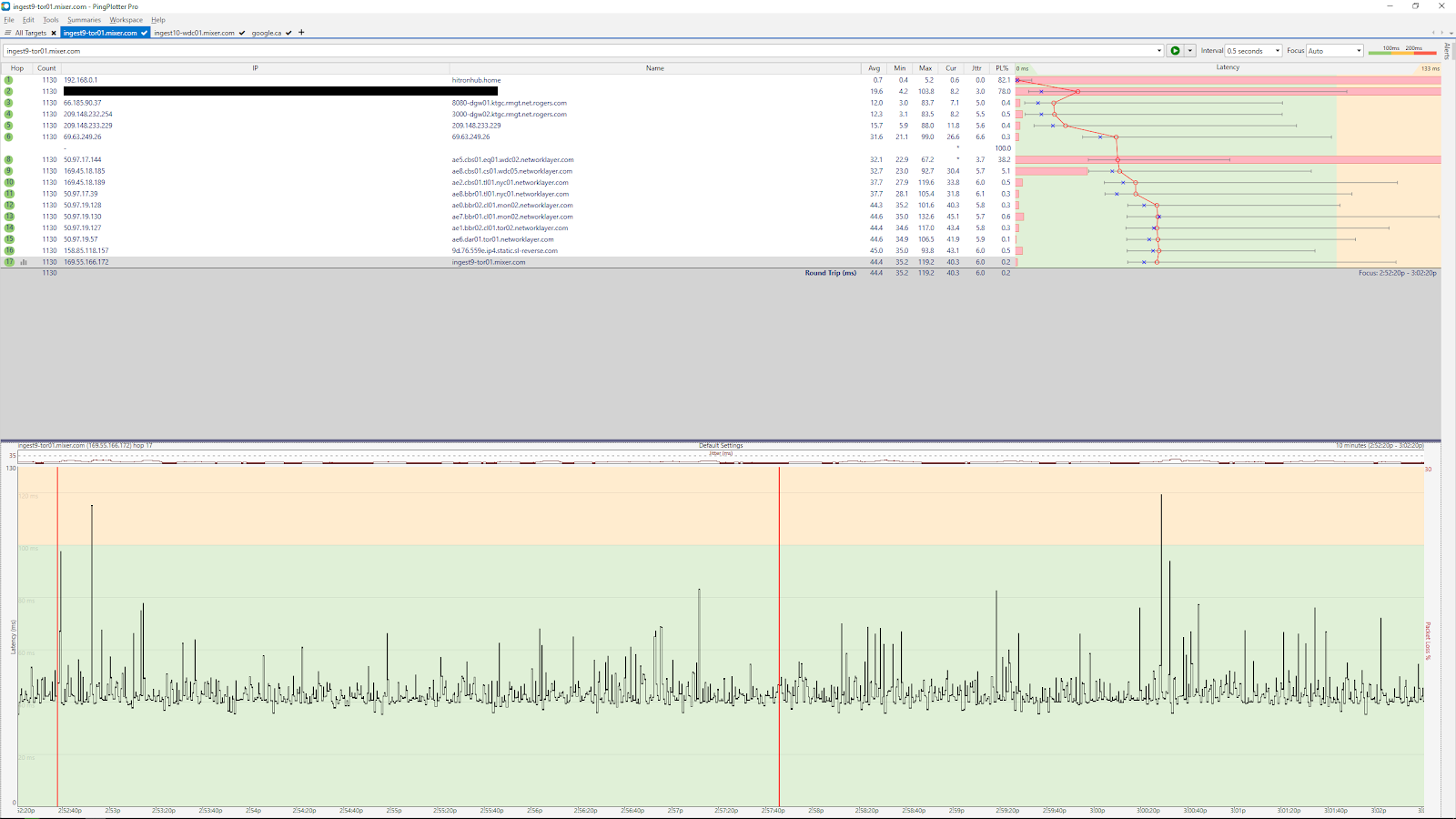Select hop 10 green status icon
This screenshot has width=1456, height=819.
click(x=9, y=182)
